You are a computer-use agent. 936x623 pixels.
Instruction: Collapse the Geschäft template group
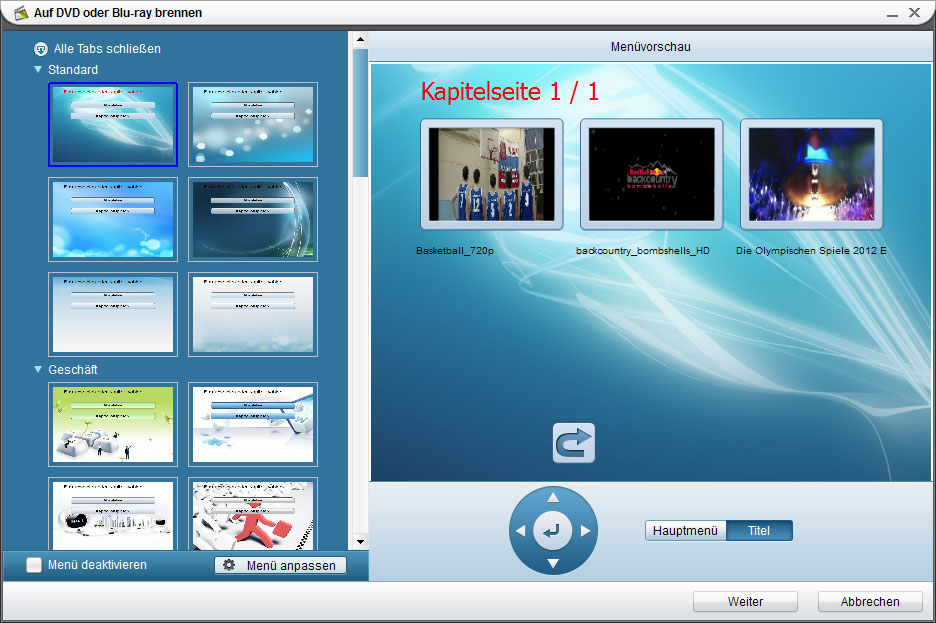point(38,370)
